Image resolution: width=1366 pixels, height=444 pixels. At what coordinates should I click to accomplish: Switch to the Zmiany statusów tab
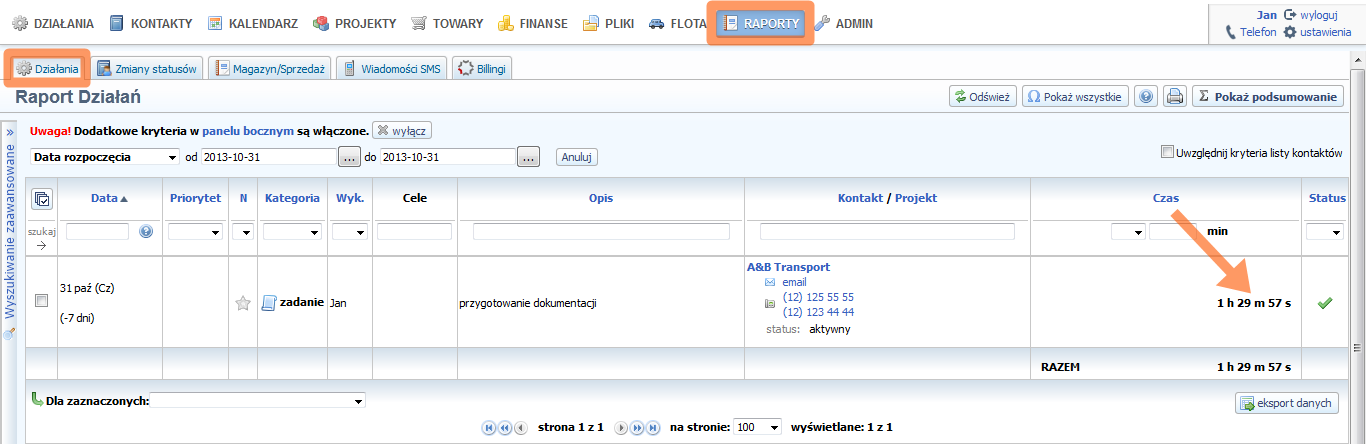[147, 68]
